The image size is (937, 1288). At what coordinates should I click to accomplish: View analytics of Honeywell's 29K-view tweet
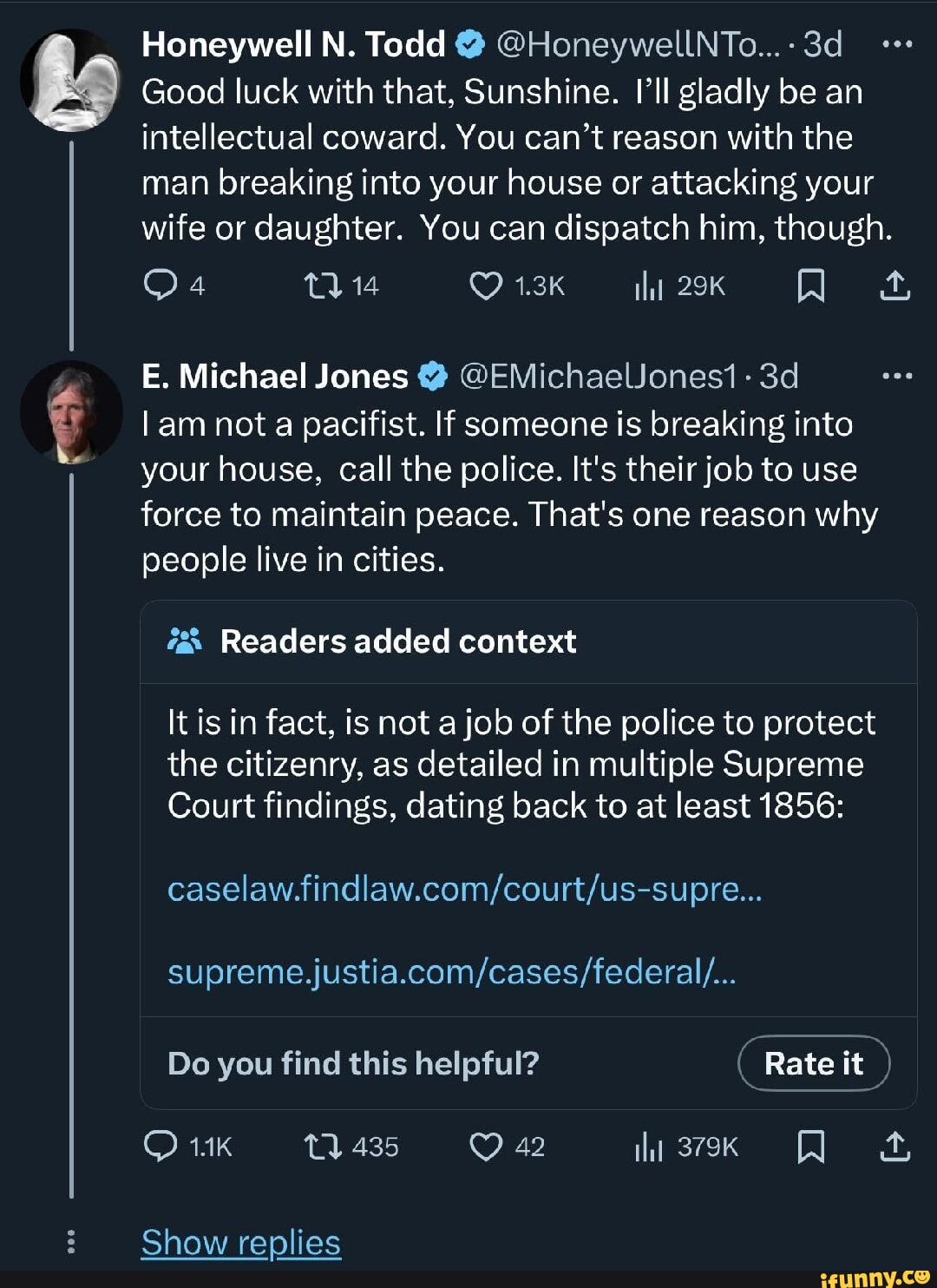(x=649, y=286)
